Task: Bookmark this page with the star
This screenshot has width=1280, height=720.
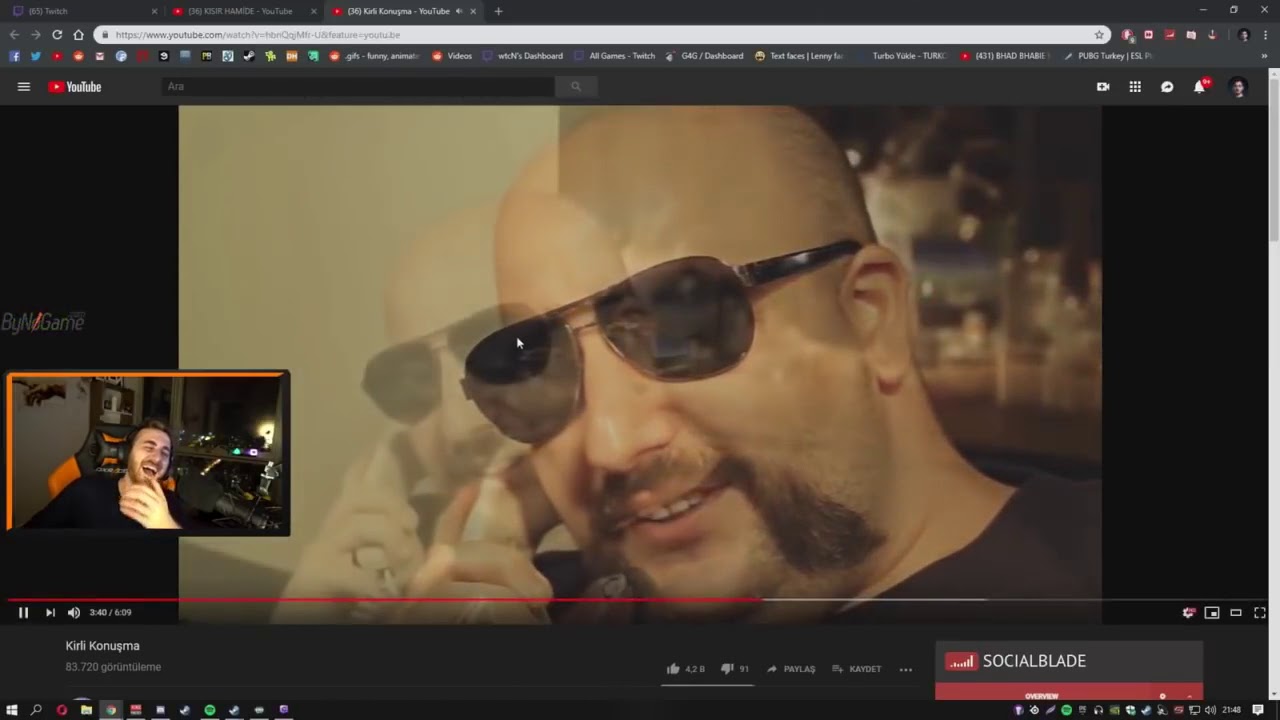Action: 1099,35
